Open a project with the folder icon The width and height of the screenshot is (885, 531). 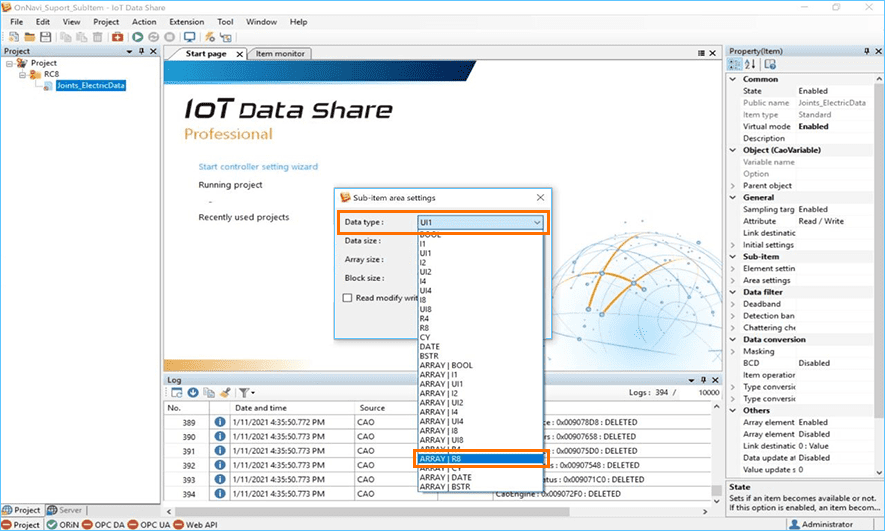29,37
